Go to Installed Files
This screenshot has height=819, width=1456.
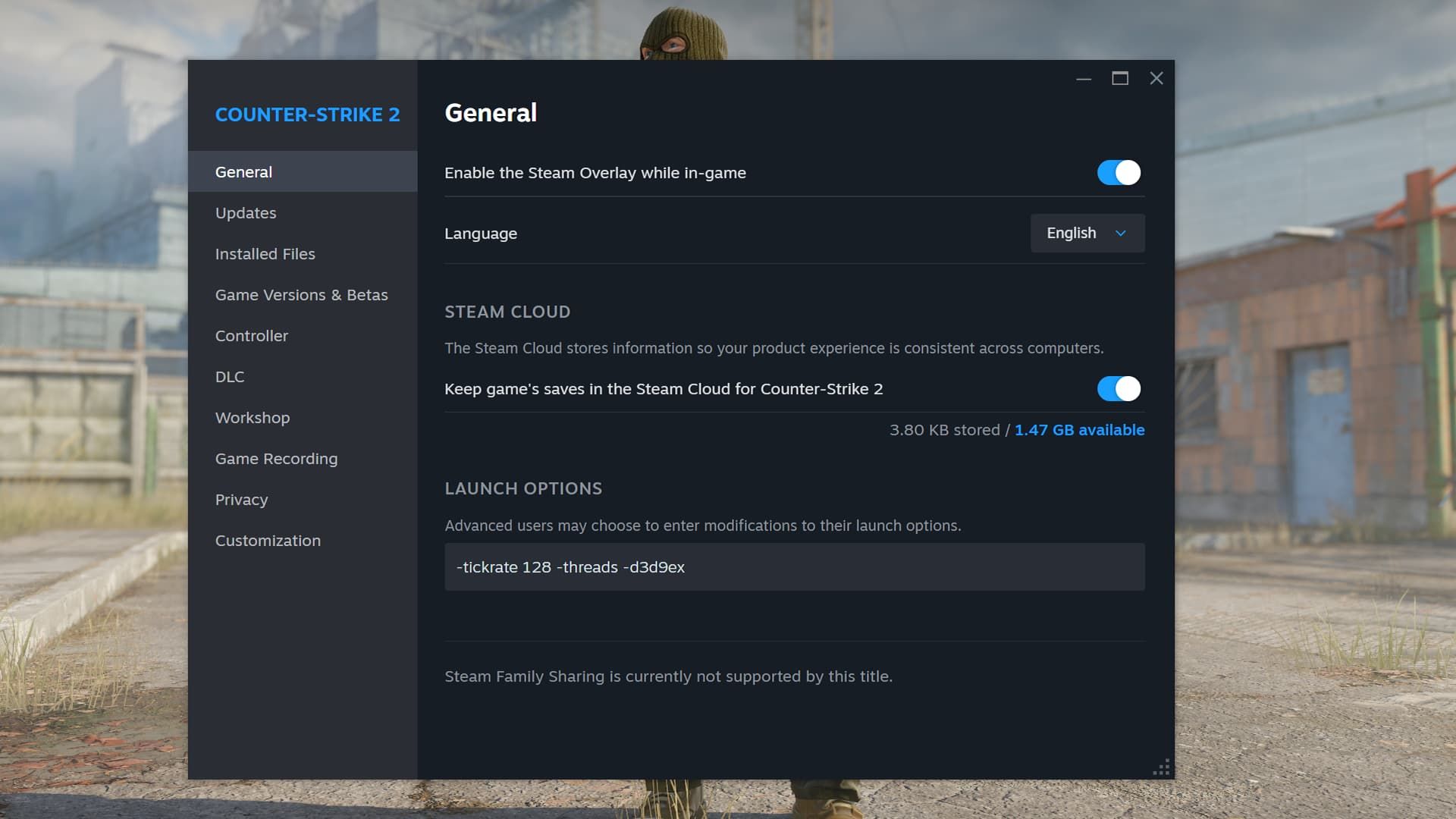click(x=303, y=254)
